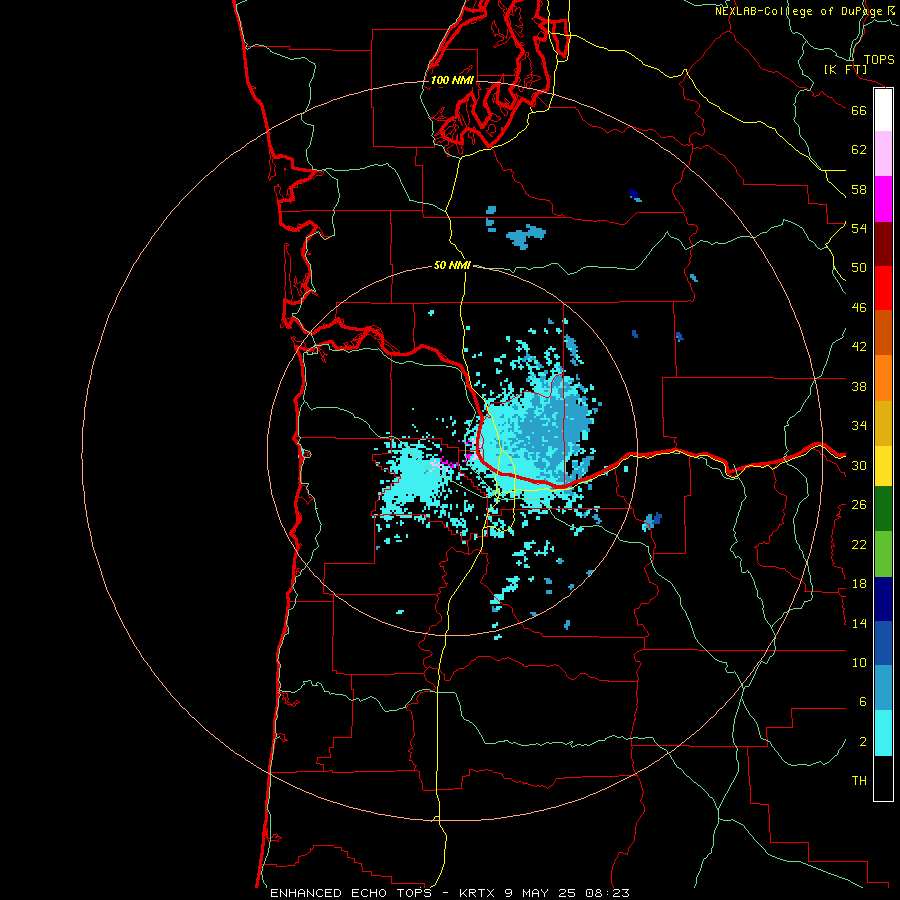Click the '[K FT]' units label
This screenshot has height=900, width=900.
click(x=845, y=70)
